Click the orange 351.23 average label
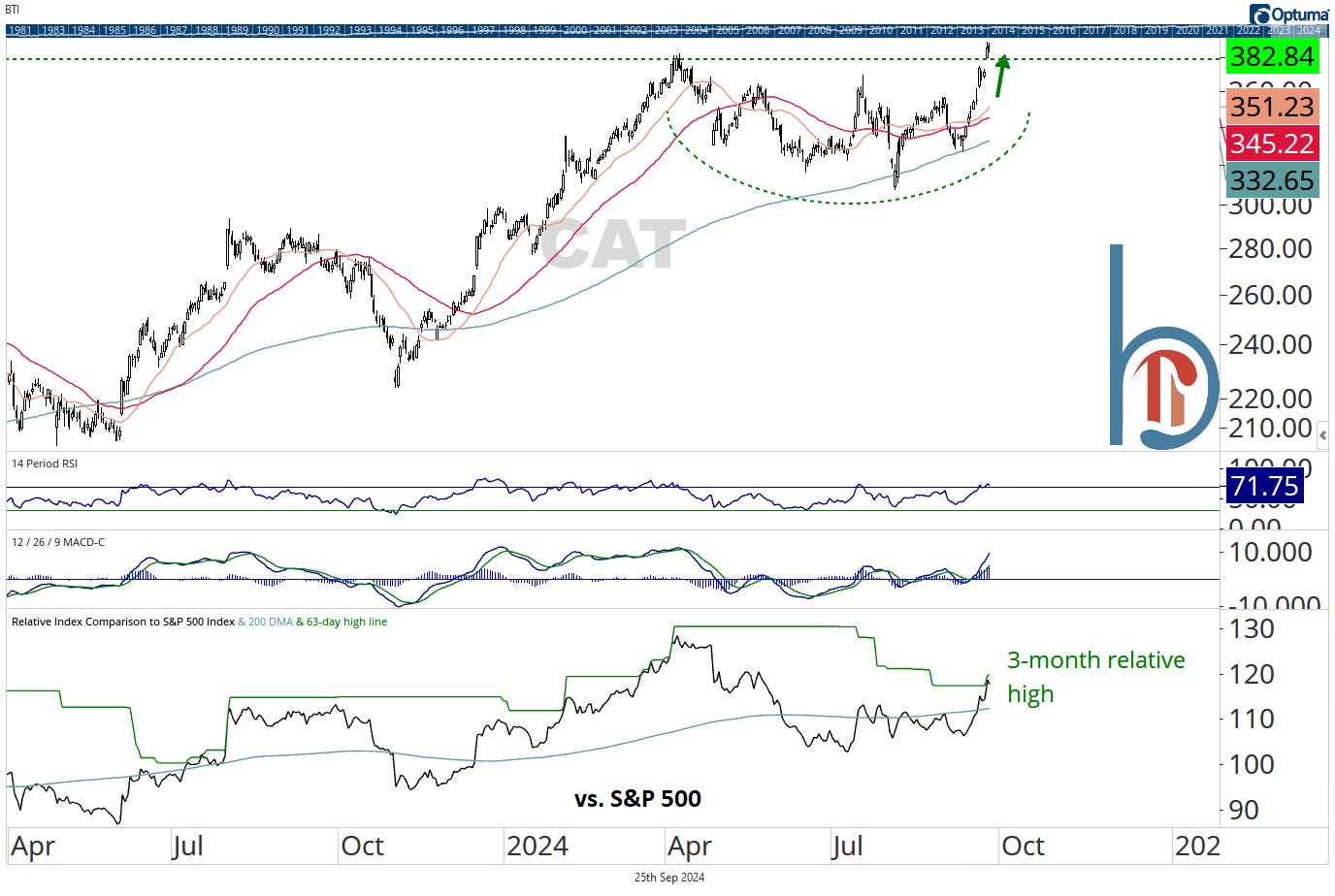Screen dimensions: 1335x896 tap(1272, 107)
